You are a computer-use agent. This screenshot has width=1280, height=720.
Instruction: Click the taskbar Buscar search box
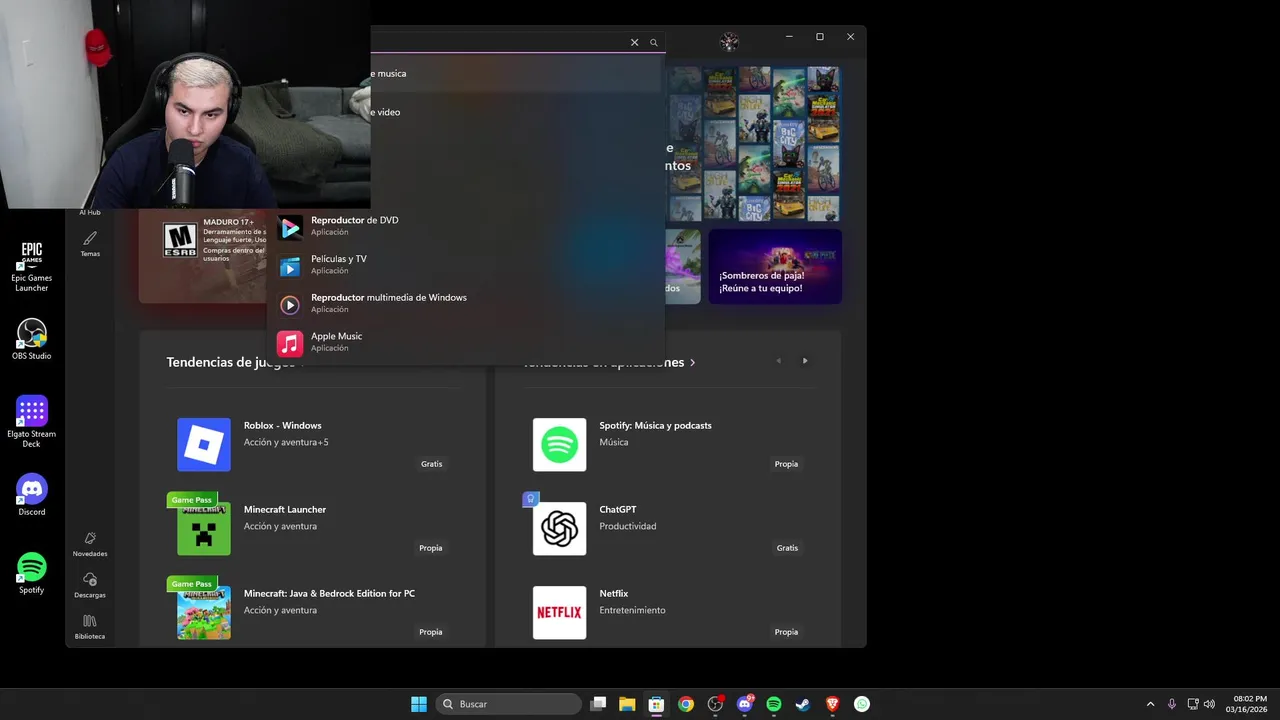(509, 704)
